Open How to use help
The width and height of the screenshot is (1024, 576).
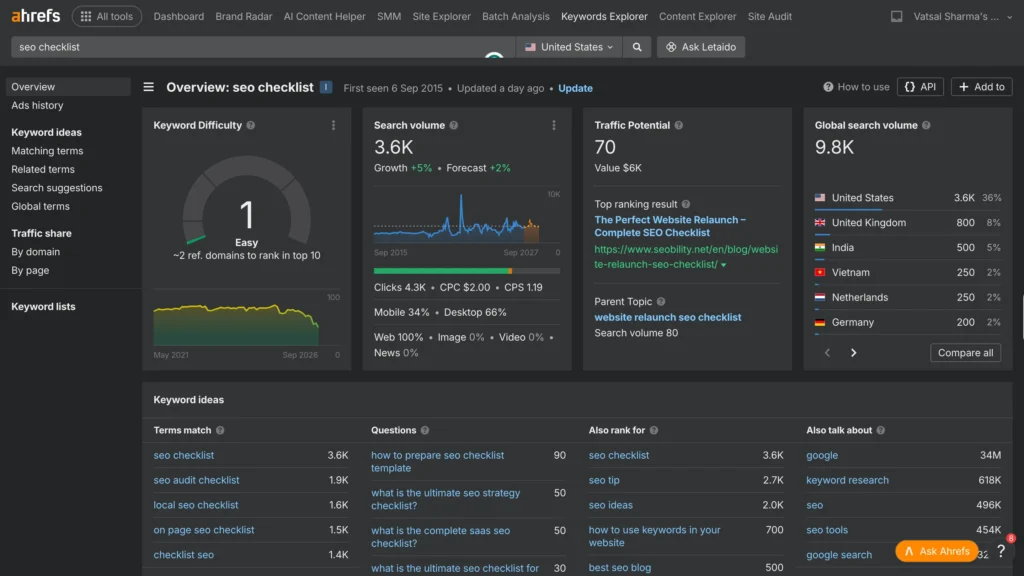pos(856,87)
